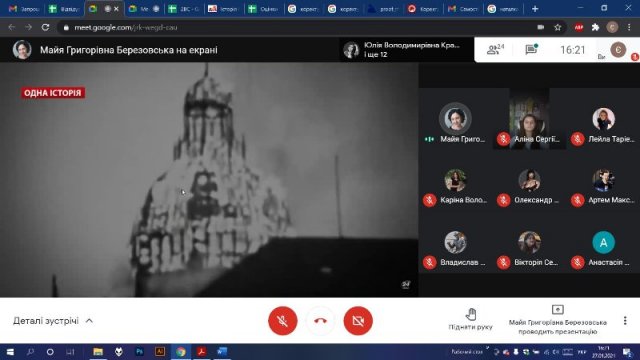The image size is (640, 360).
Task: Open Photoshop from the Windows taskbar
Action: coord(139,351)
